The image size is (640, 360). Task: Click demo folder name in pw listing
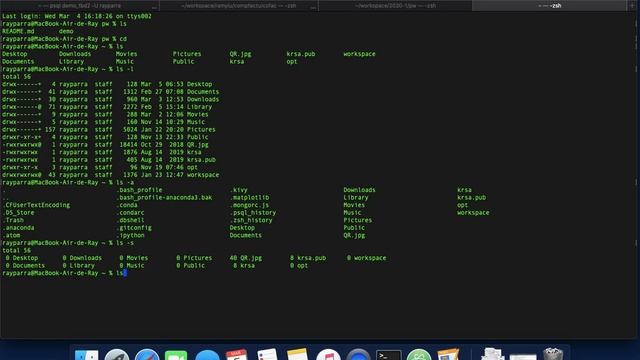(x=66, y=31)
